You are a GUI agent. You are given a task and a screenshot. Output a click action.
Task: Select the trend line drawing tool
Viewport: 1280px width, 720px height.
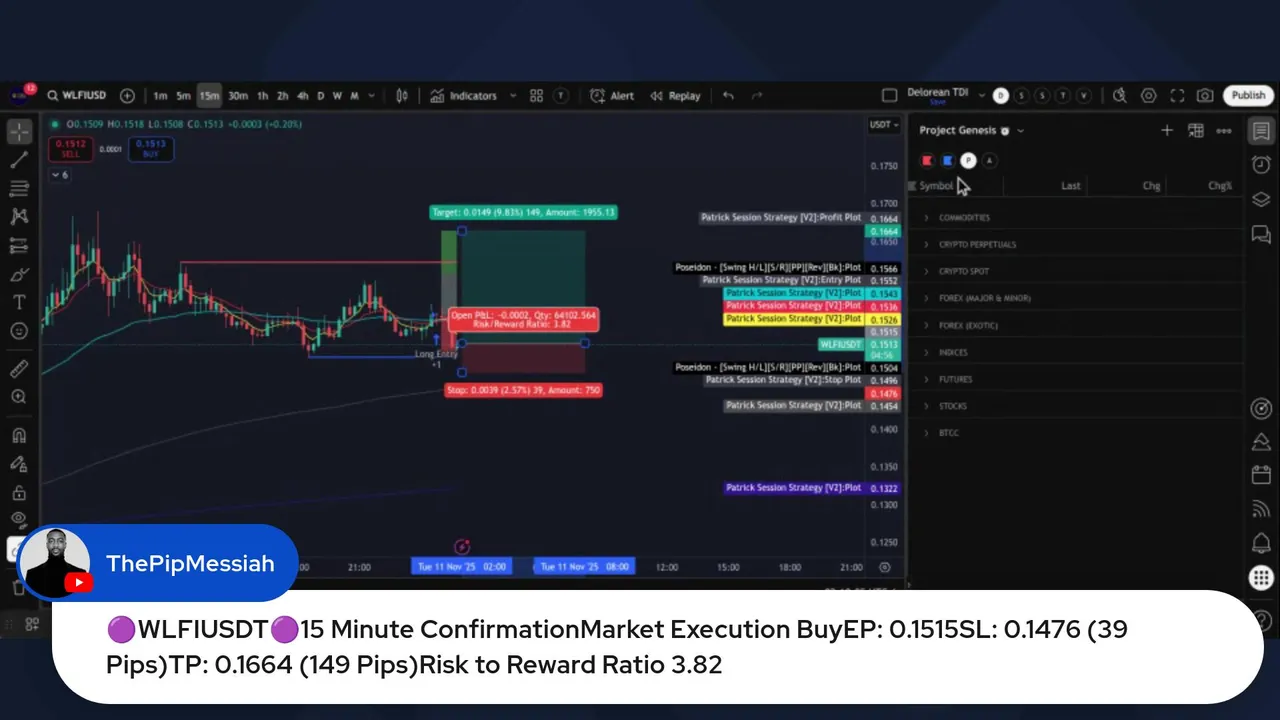pyautogui.click(x=19, y=160)
